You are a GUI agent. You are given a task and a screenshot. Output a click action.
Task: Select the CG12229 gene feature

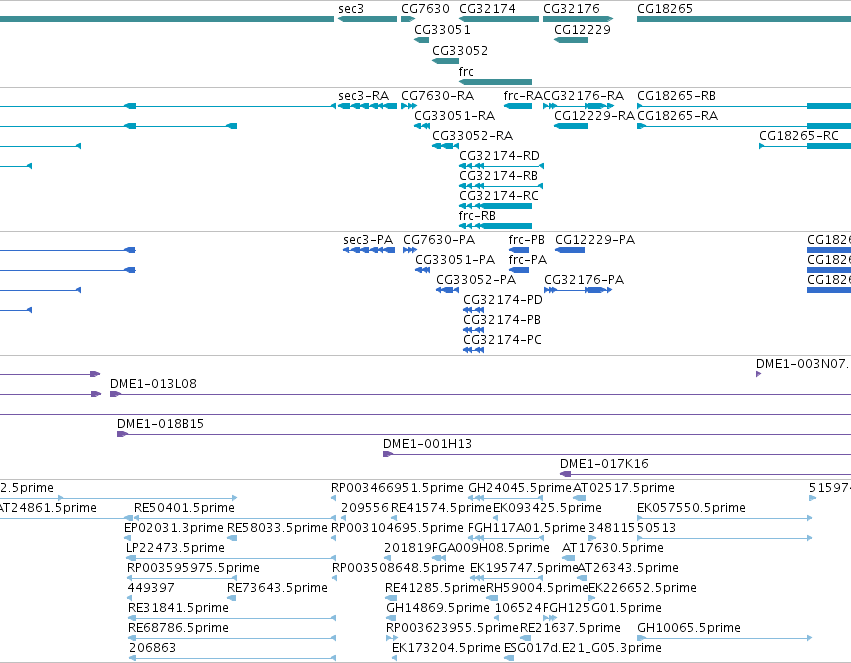pos(571,40)
